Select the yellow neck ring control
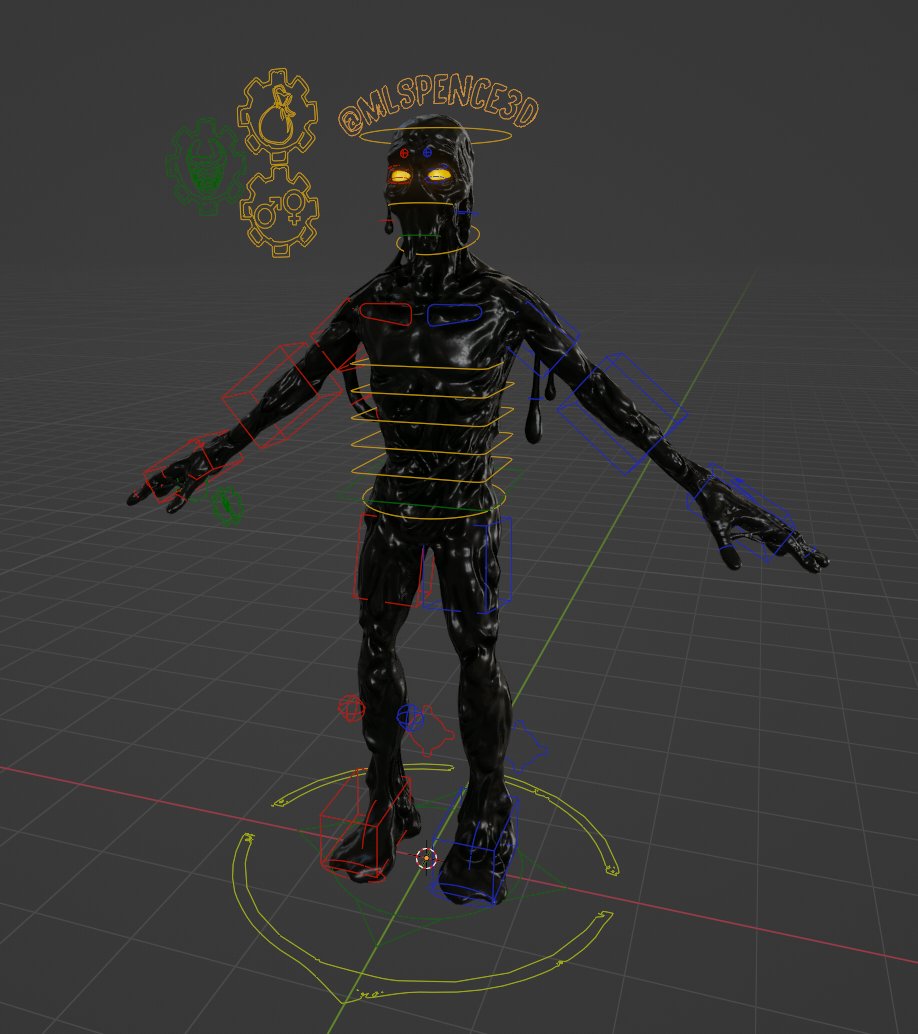The image size is (918, 1034). [438, 240]
